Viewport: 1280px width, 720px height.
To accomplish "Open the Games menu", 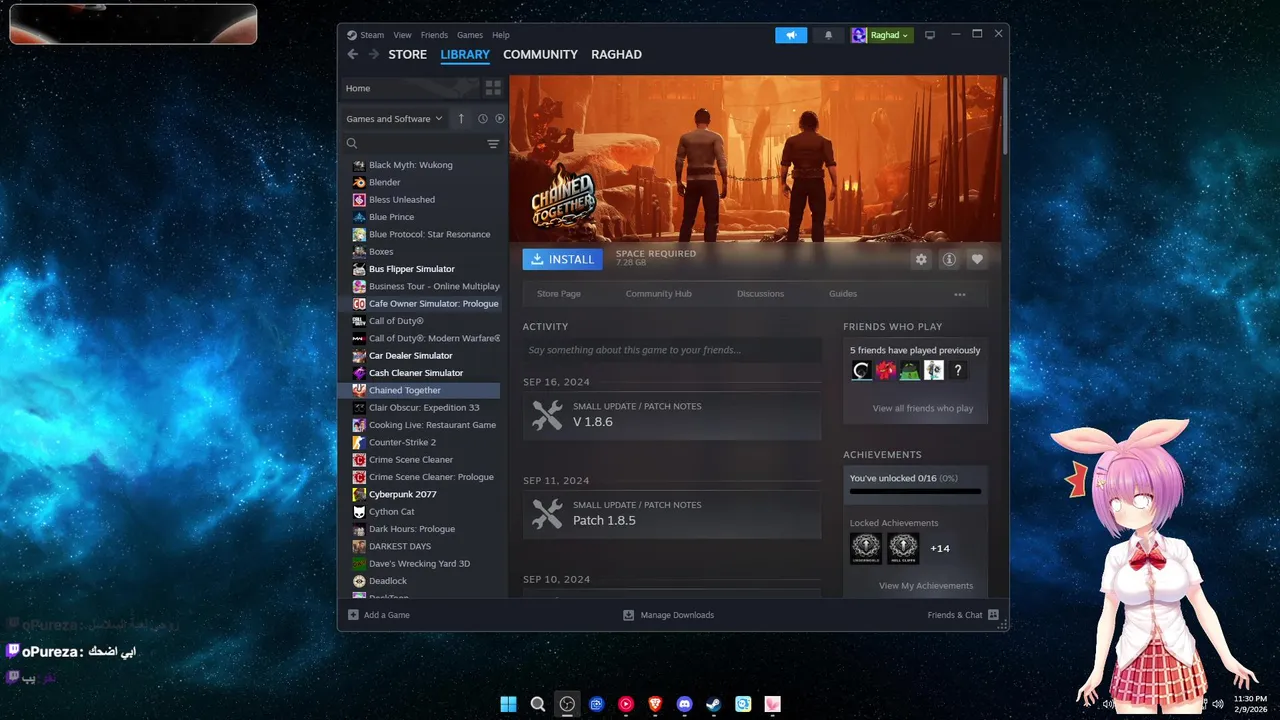I will pos(470,35).
